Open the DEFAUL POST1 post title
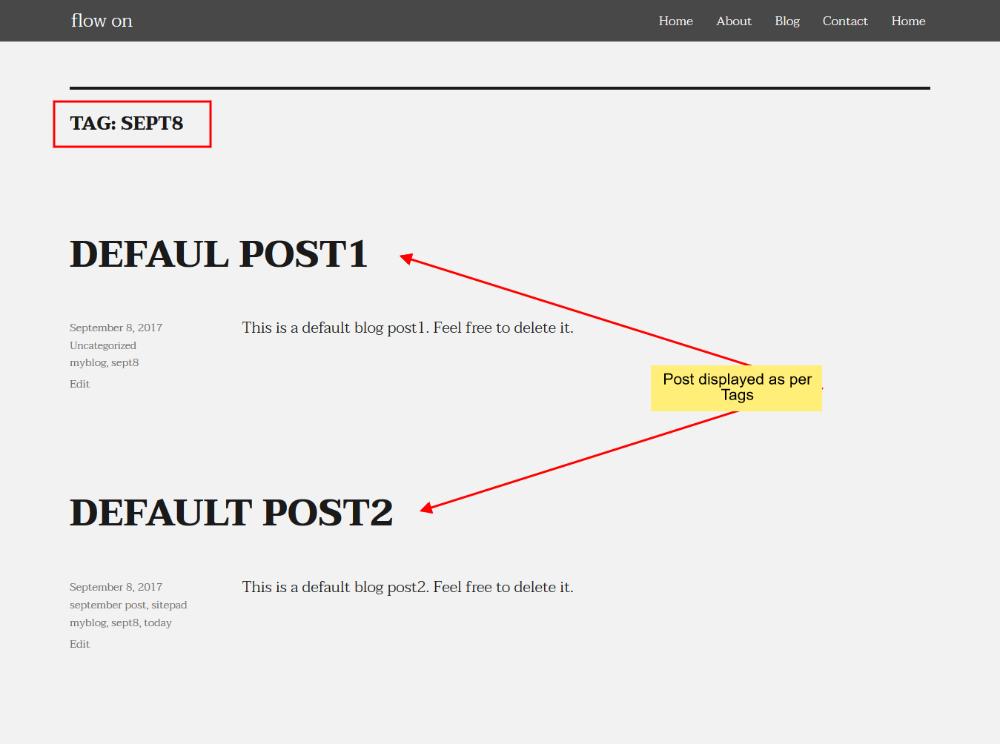This screenshot has width=1000, height=744. (218, 254)
